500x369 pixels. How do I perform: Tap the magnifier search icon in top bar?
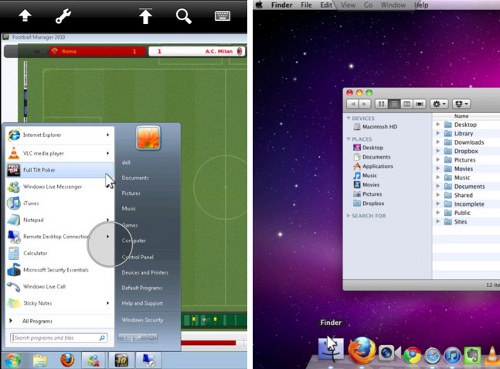pyautogui.click(x=183, y=16)
